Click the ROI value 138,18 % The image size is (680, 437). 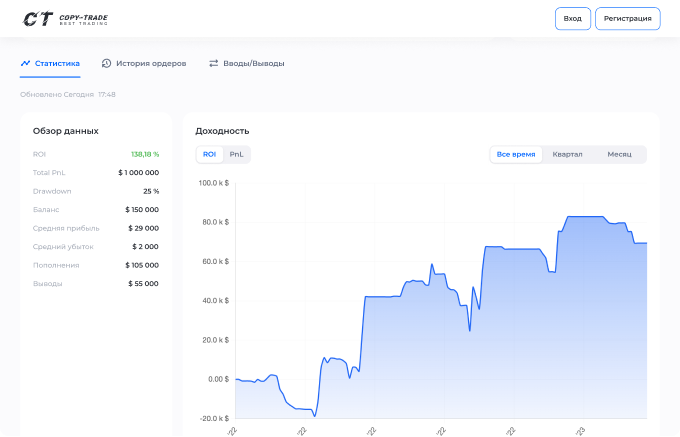tap(145, 154)
